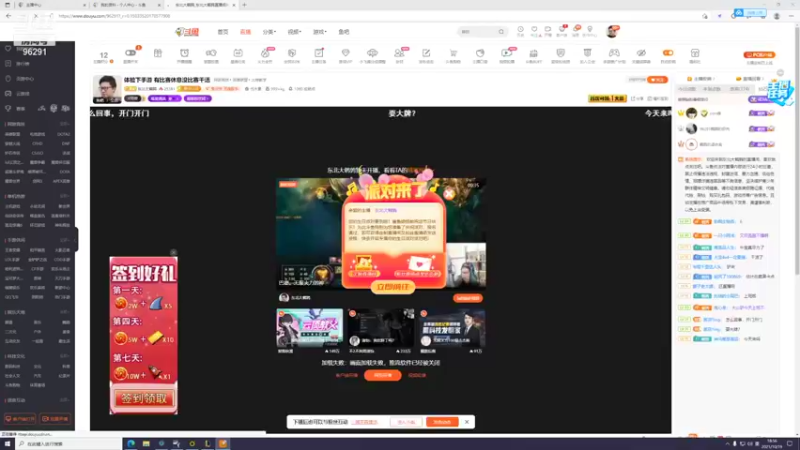Click the Windows taskbar search box
Image resolution: width=800 pixels, height=450 pixels.
point(68,444)
